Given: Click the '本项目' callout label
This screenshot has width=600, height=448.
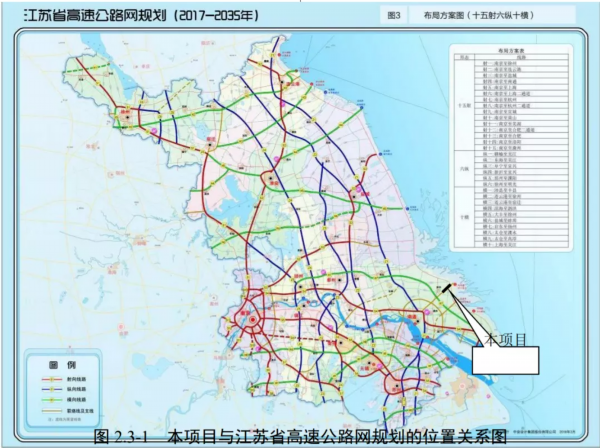Looking at the screenshot, I should pyautogui.click(x=505, y=341).
